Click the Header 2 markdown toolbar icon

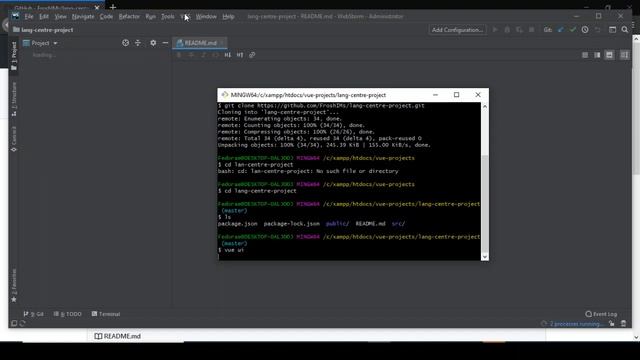[240, 55]
